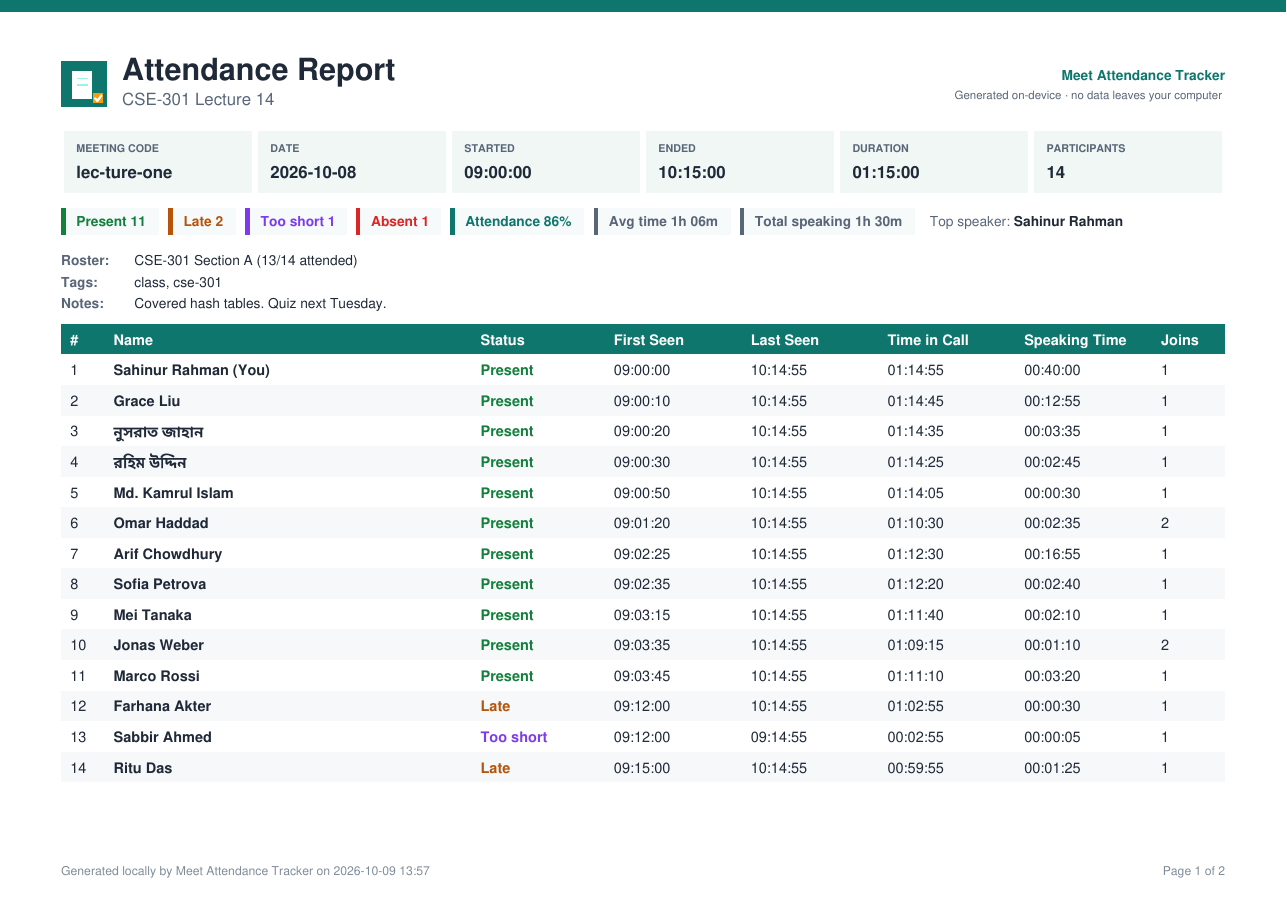Click the Top speaker Sahinur Rahman label
The height and width of the screenshot is (910, 1287).
pyautogui.click(x=1026, y=221)
